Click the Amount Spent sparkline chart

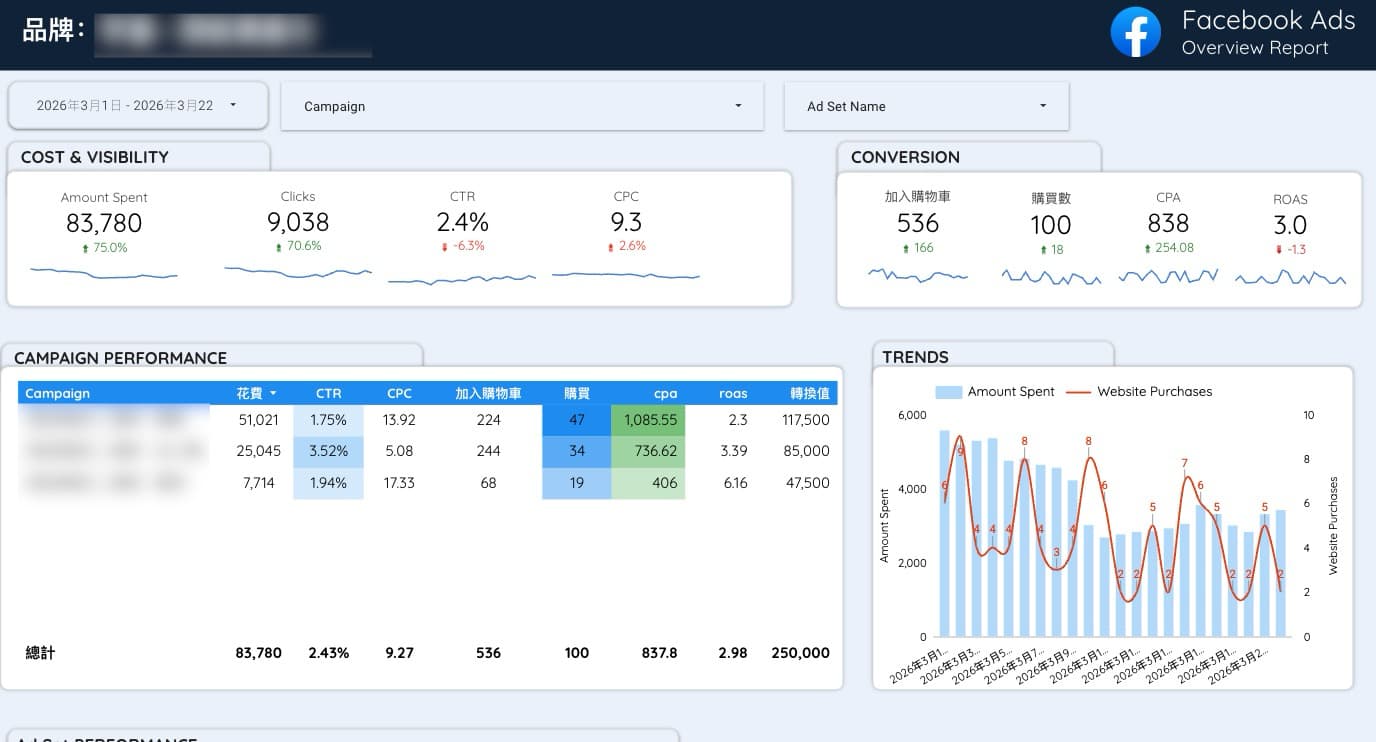(x=104, y=272)
